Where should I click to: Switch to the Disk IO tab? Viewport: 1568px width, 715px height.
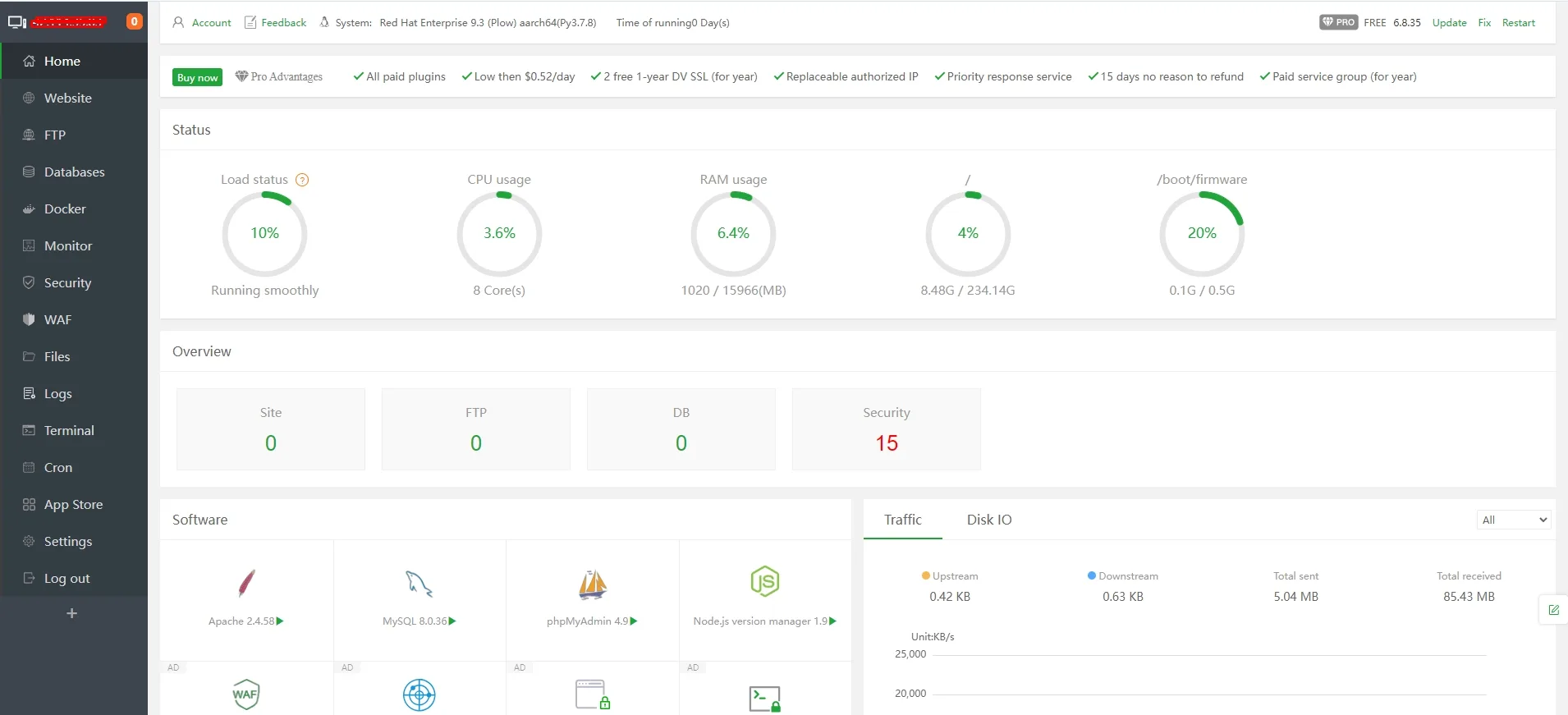989,520
